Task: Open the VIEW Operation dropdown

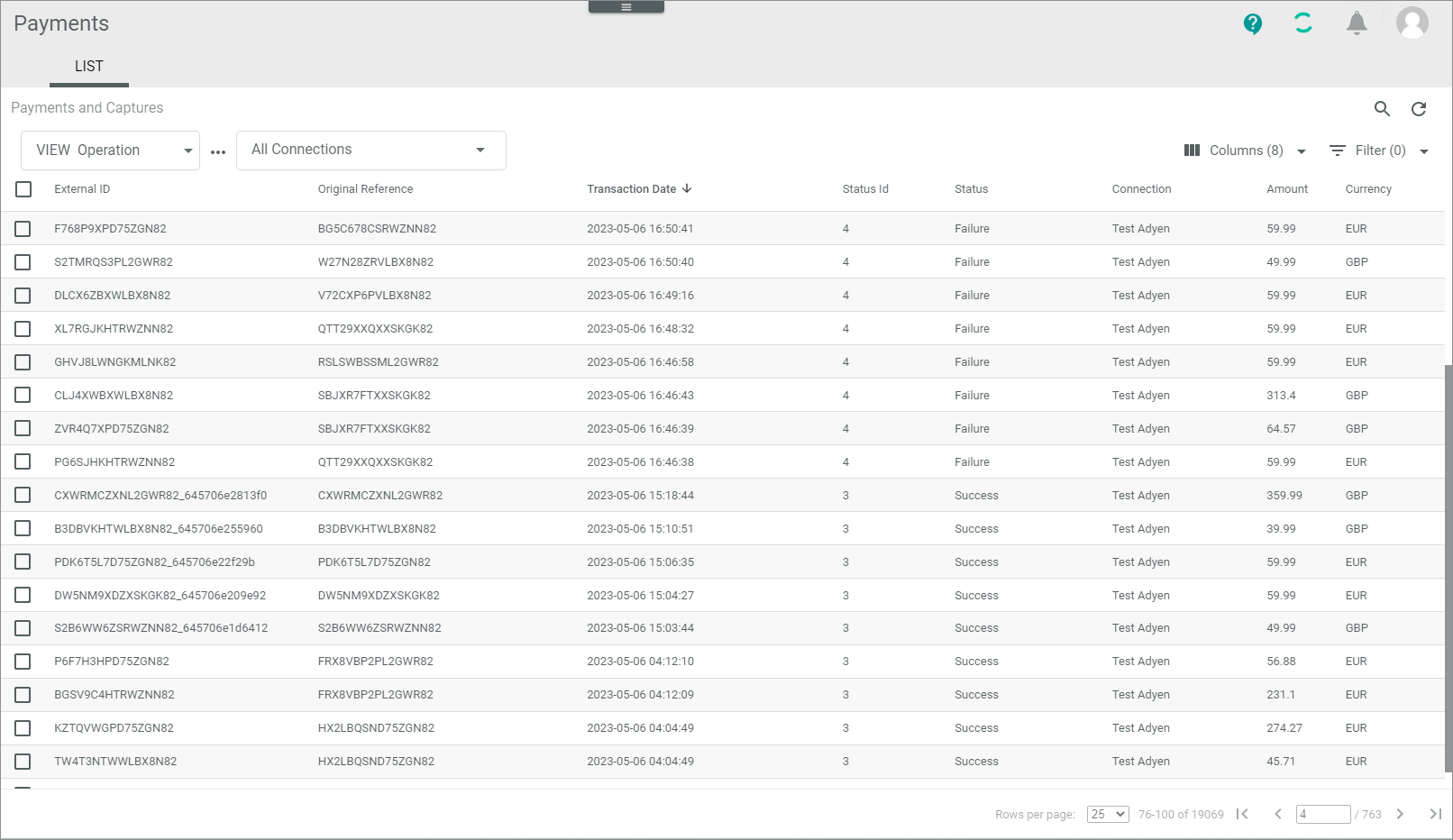Action: [109, 150]
